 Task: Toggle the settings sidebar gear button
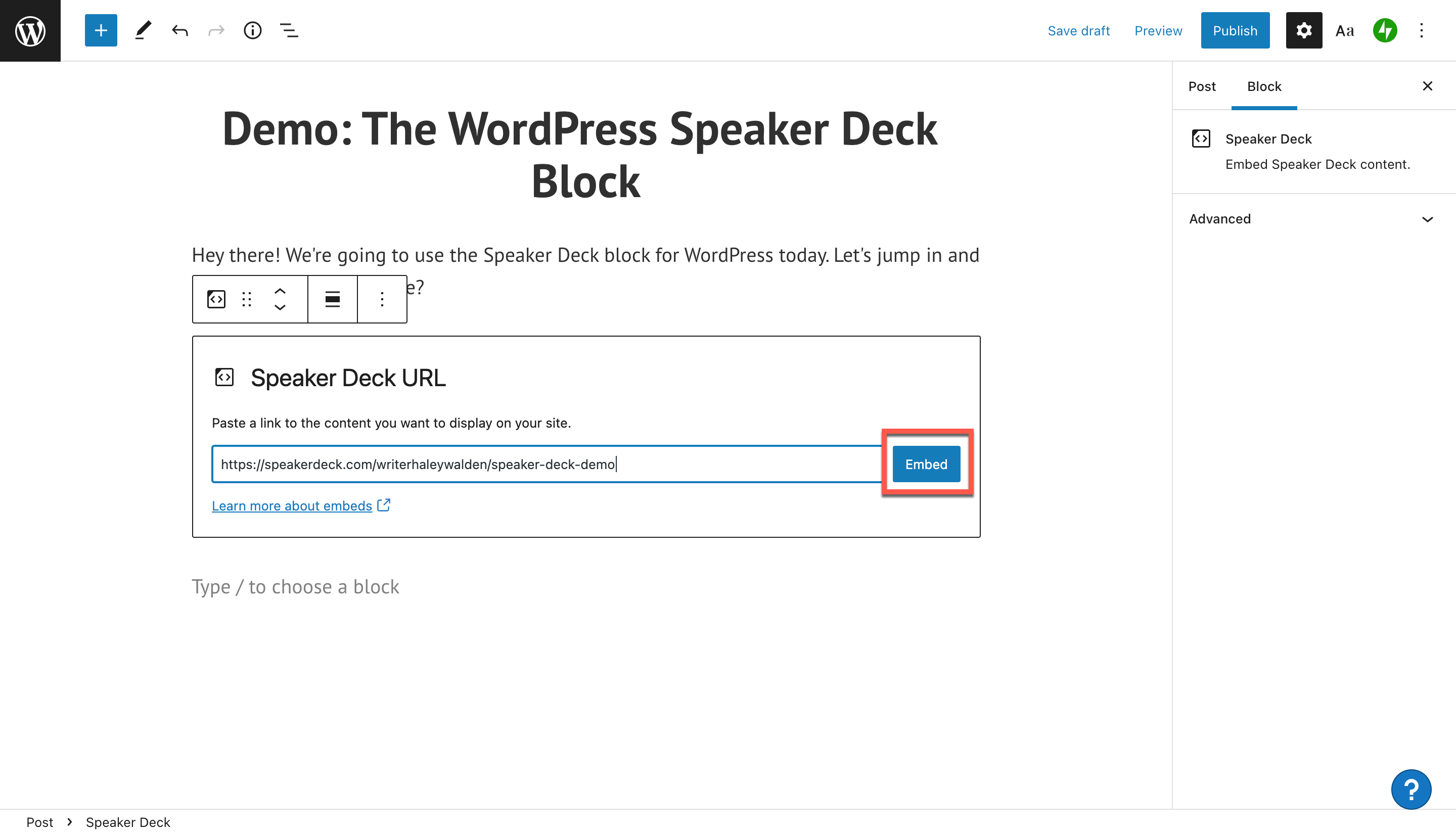point(1304,30)
